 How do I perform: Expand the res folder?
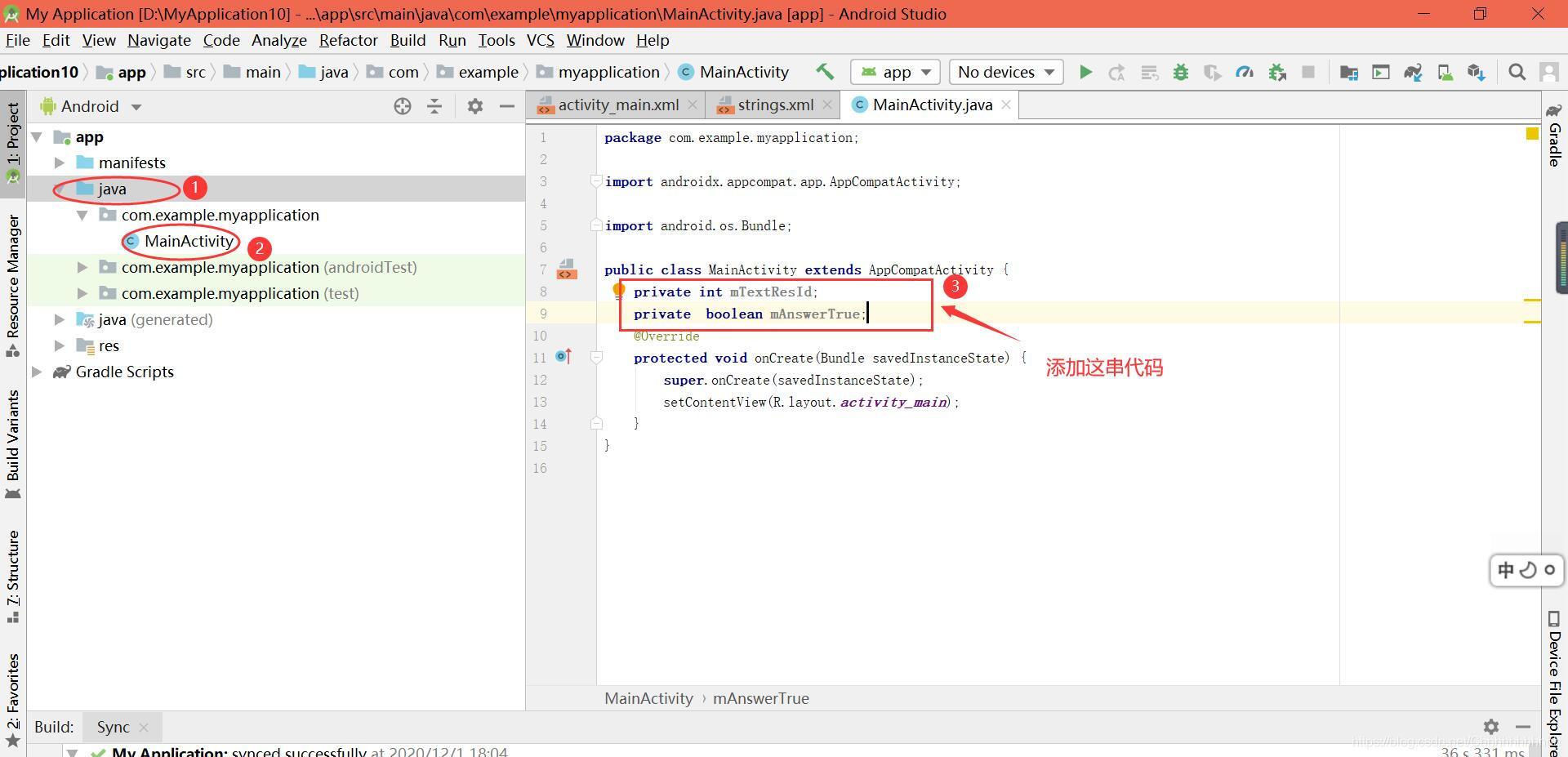click(x=60, y=346)
